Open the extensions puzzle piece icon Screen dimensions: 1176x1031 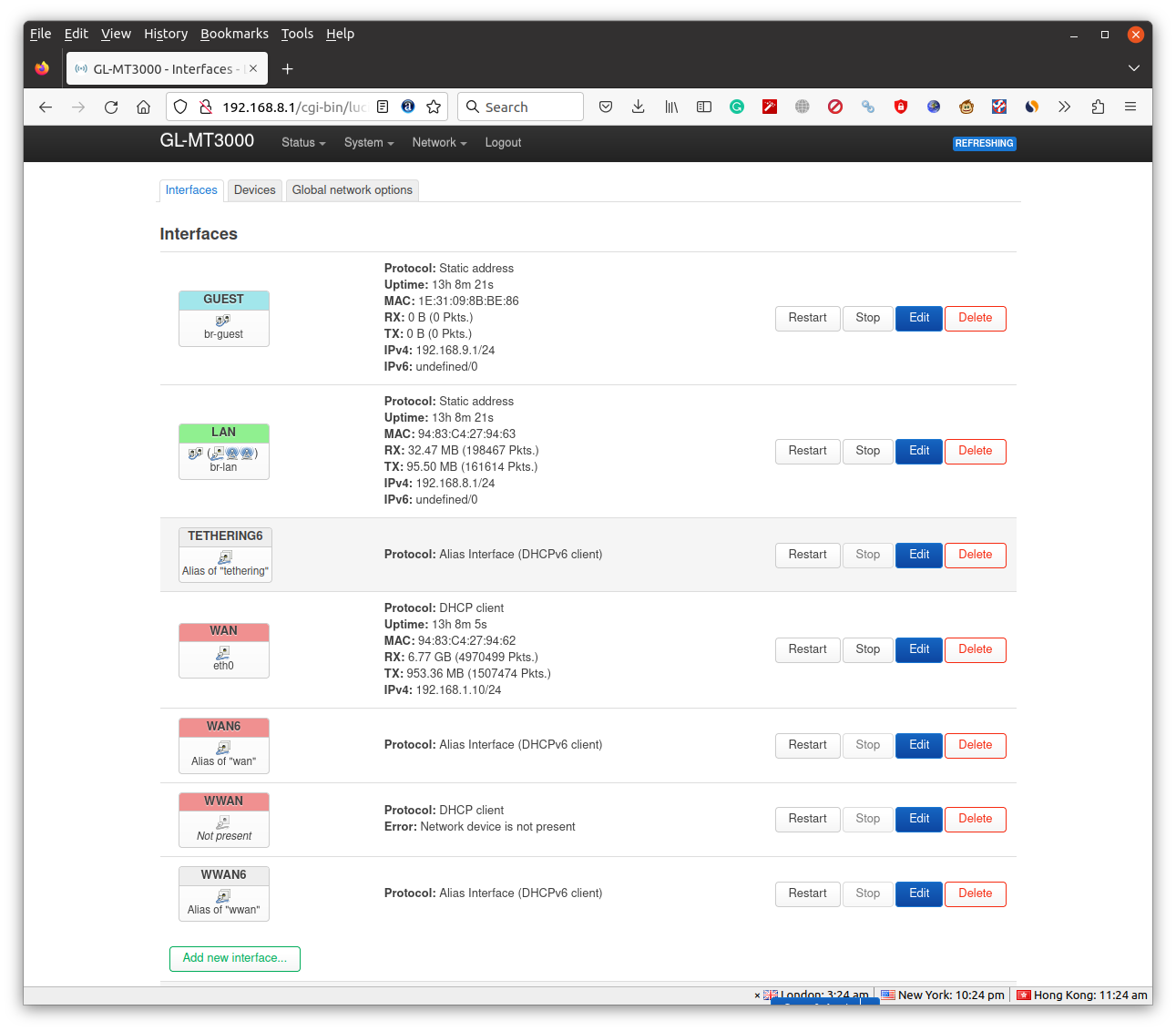pos(1098,107)
